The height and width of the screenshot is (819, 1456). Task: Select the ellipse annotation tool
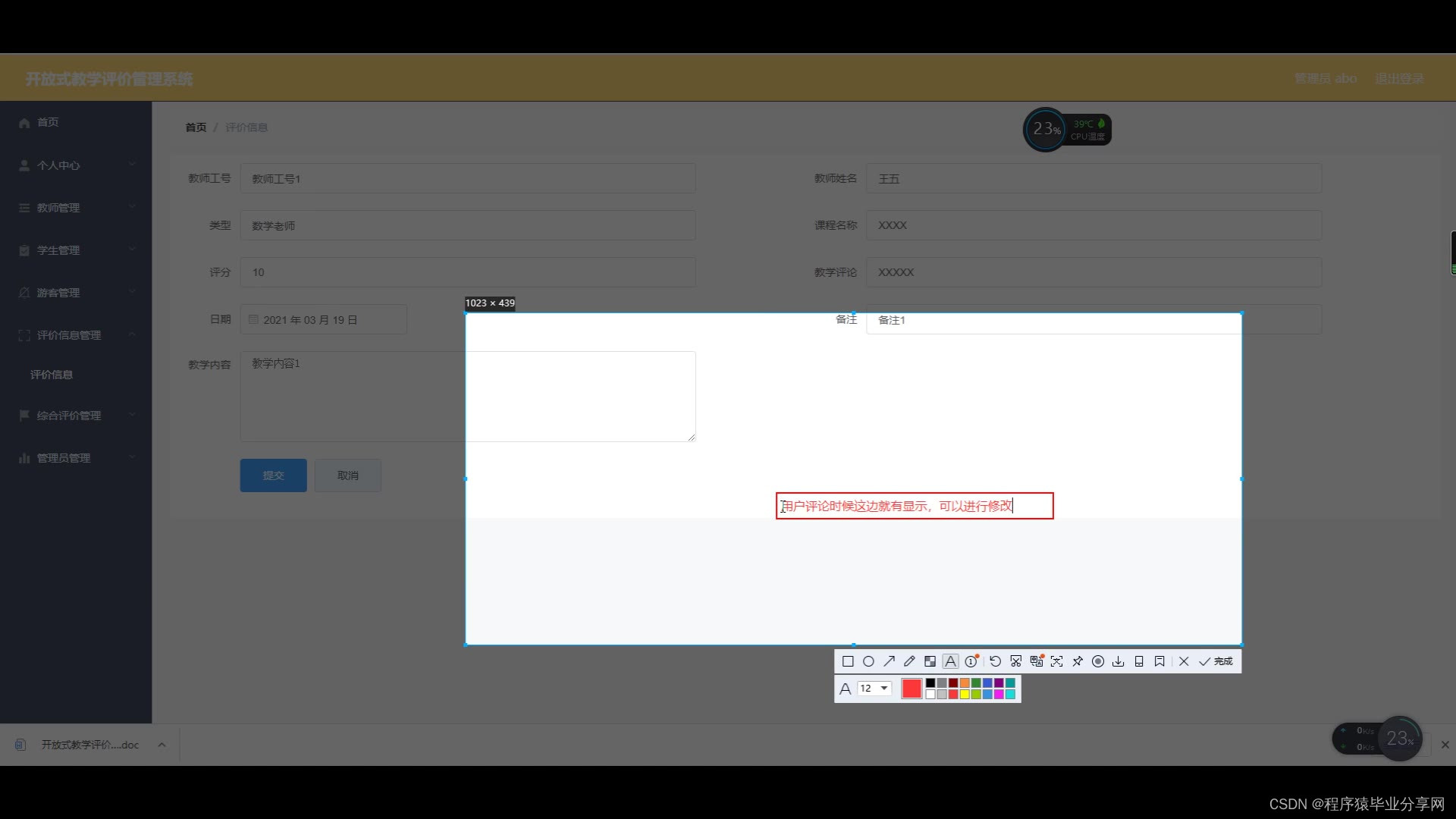pos(868,661)
